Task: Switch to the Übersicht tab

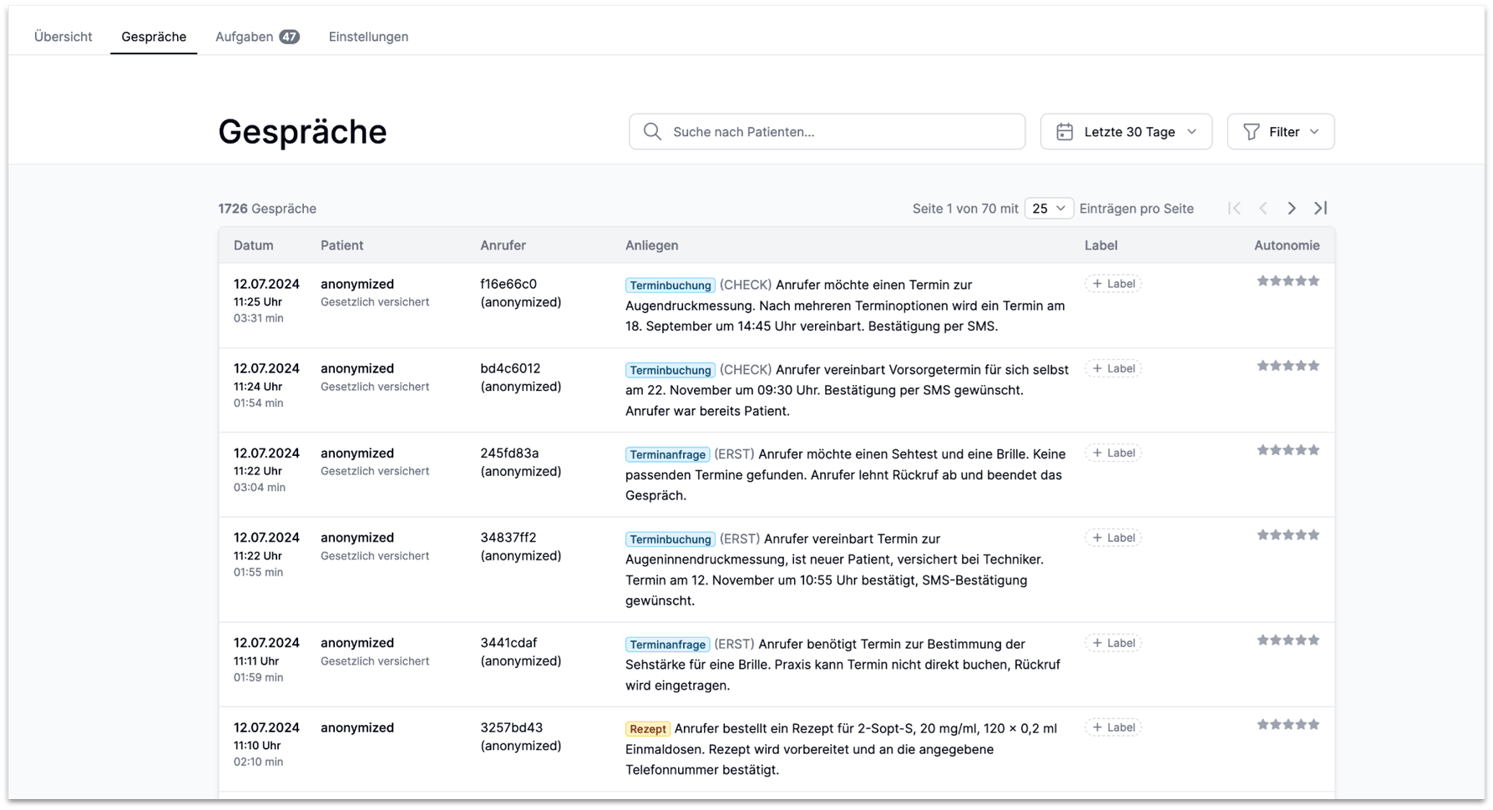Action: pyautogui.click(x=63, y=36)
